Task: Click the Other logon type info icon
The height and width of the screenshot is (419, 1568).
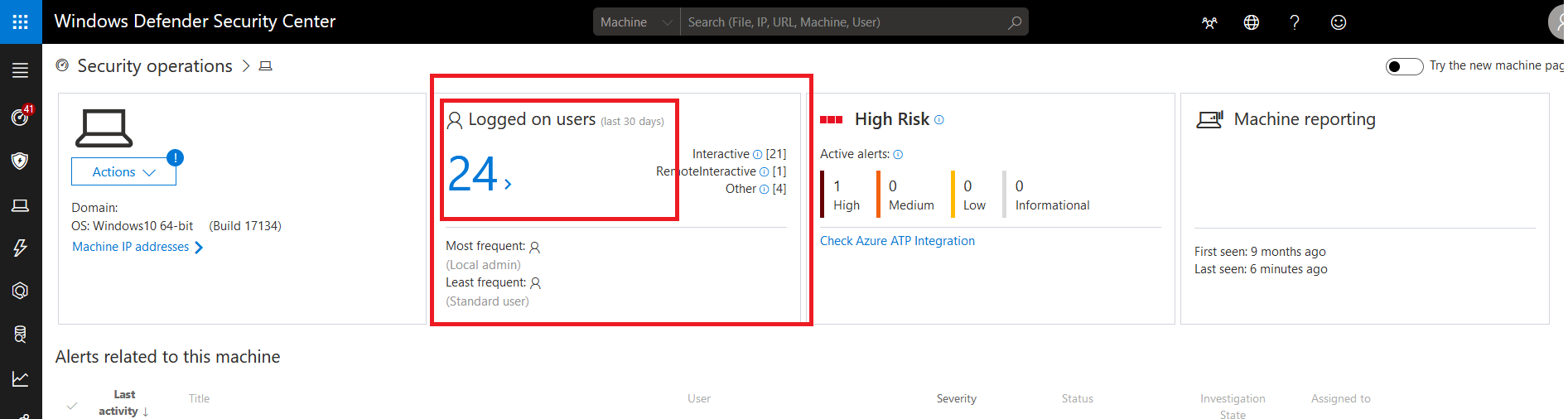Action: pos(764,189)
